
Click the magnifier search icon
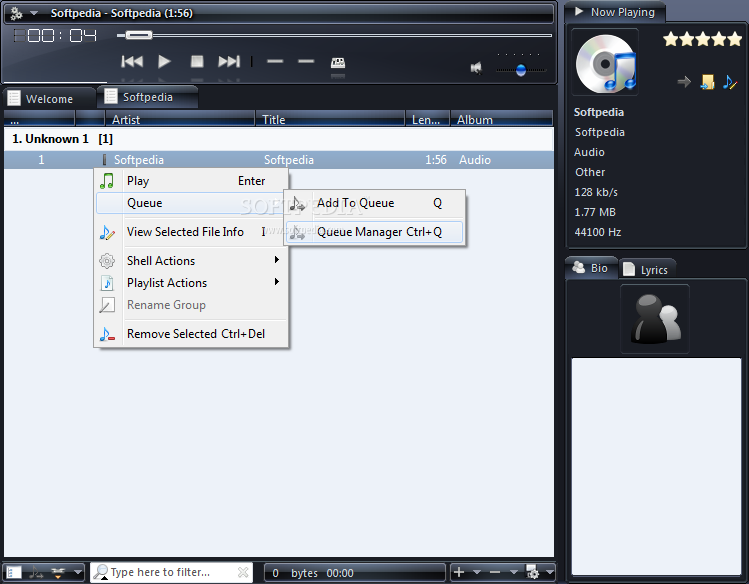pyautogui.click(x=101, y=572)
